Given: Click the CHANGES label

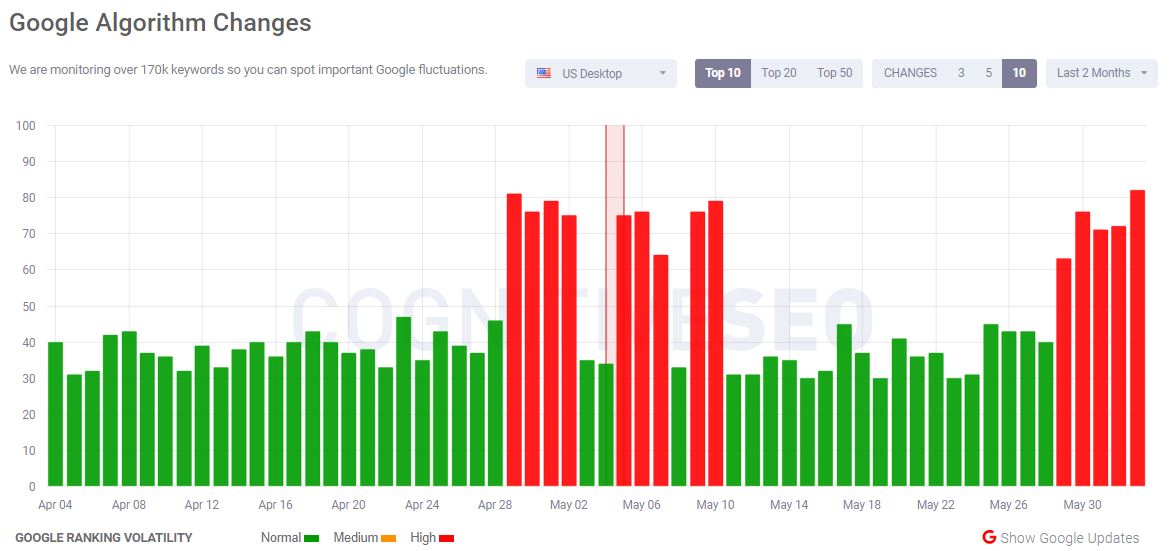Looking at the screenshot, I should [x=910, y=73].
